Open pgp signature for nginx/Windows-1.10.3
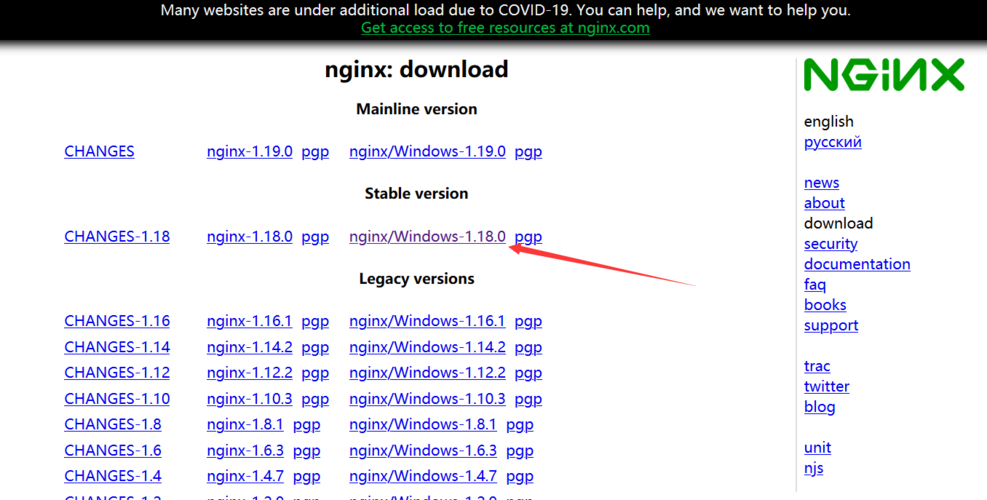The height and width of the screenshot is (500, 987). pyautogui.click(x=528, y=399)
